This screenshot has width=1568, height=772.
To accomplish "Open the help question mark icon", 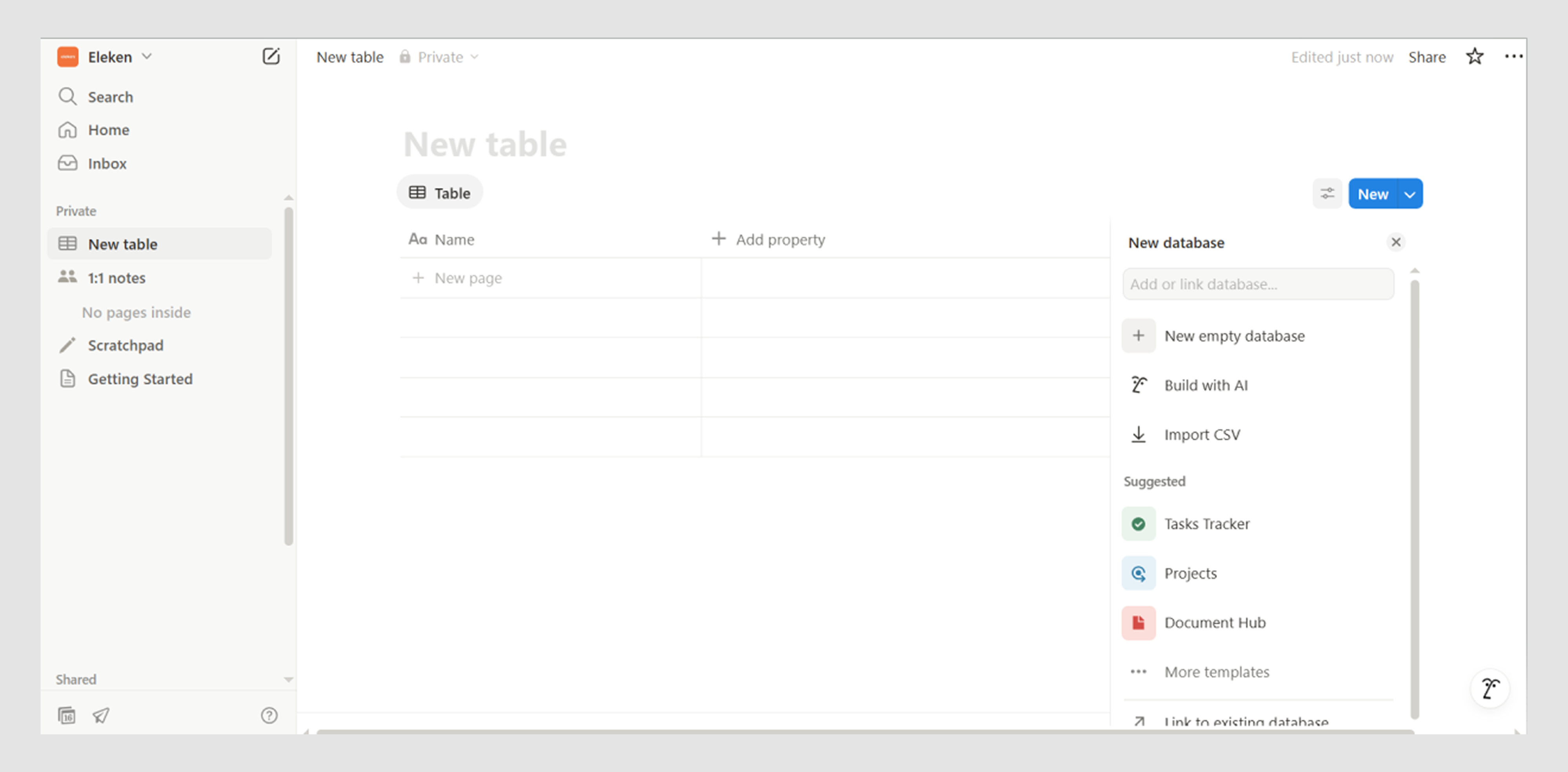I will click(x=269, y=715).
